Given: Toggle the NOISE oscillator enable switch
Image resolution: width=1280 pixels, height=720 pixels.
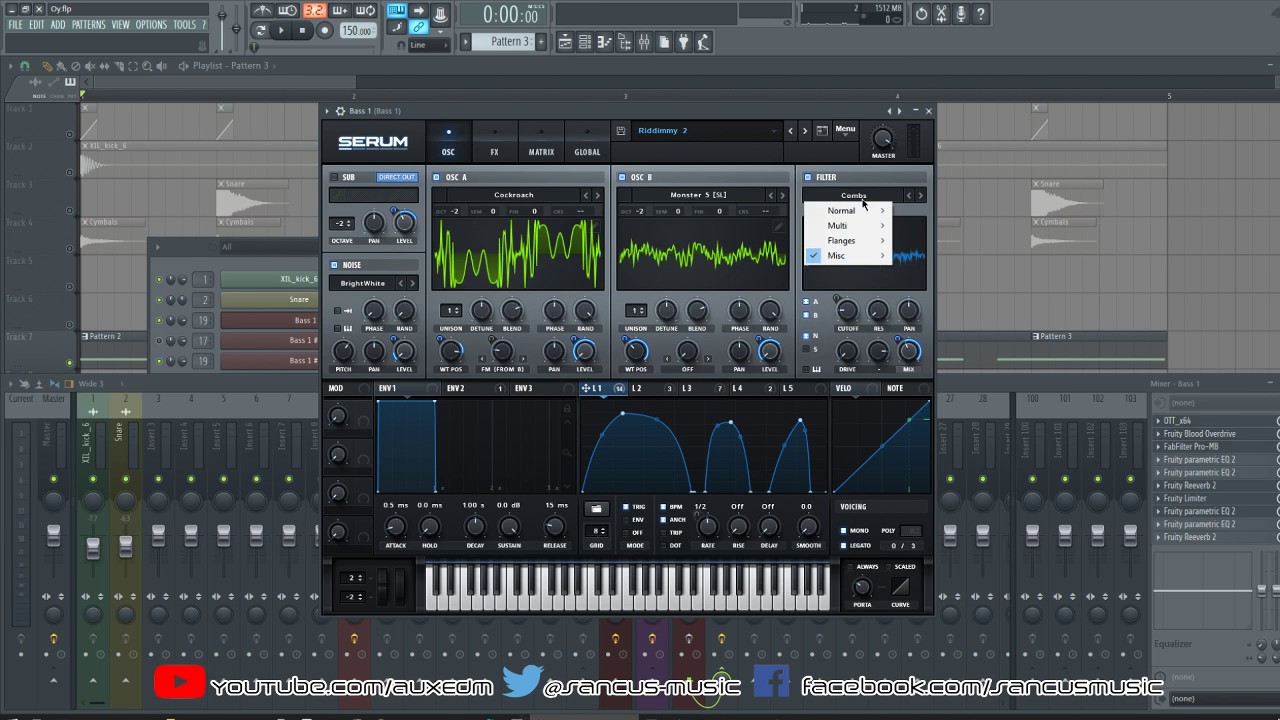Looking at the screenshot, I should [335, 265].
